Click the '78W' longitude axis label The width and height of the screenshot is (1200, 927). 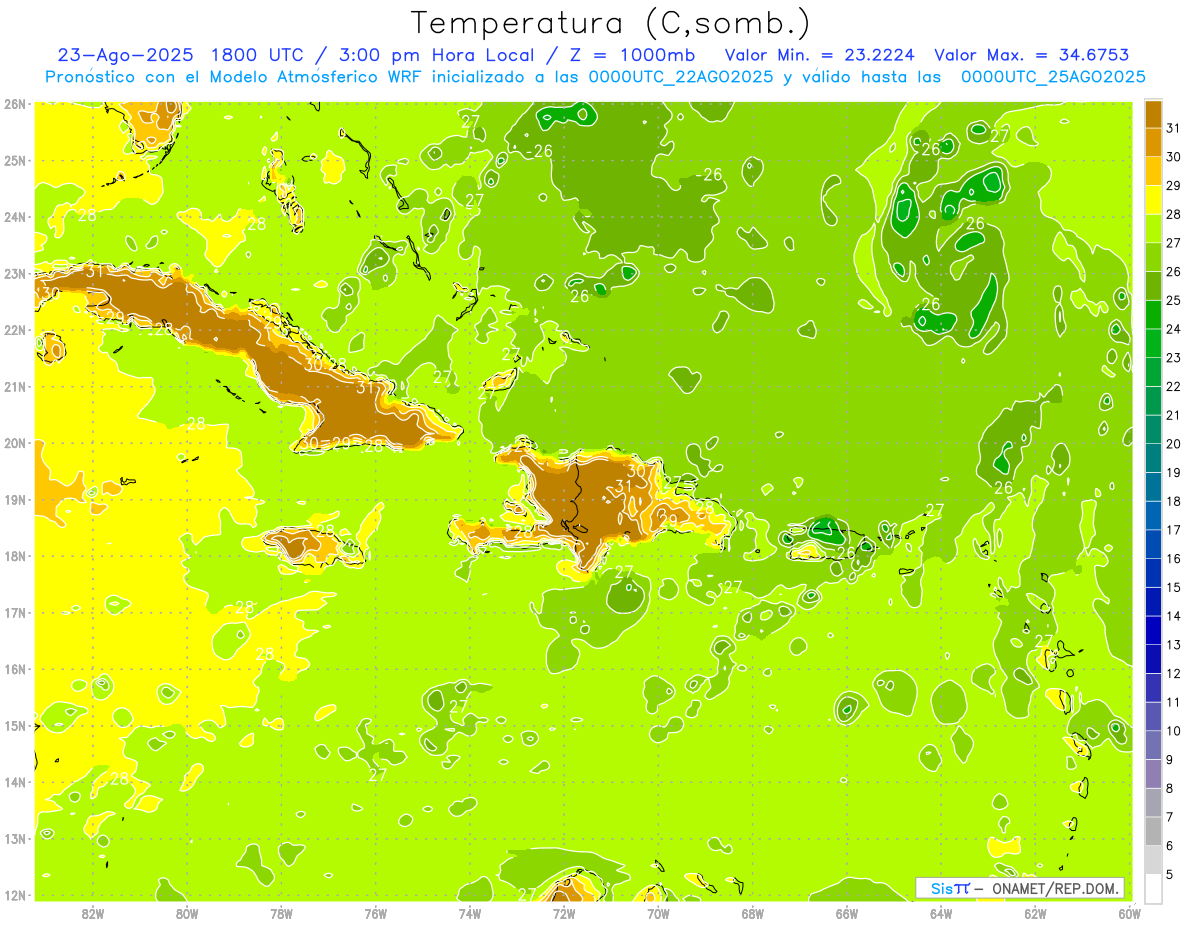[281, 913]
